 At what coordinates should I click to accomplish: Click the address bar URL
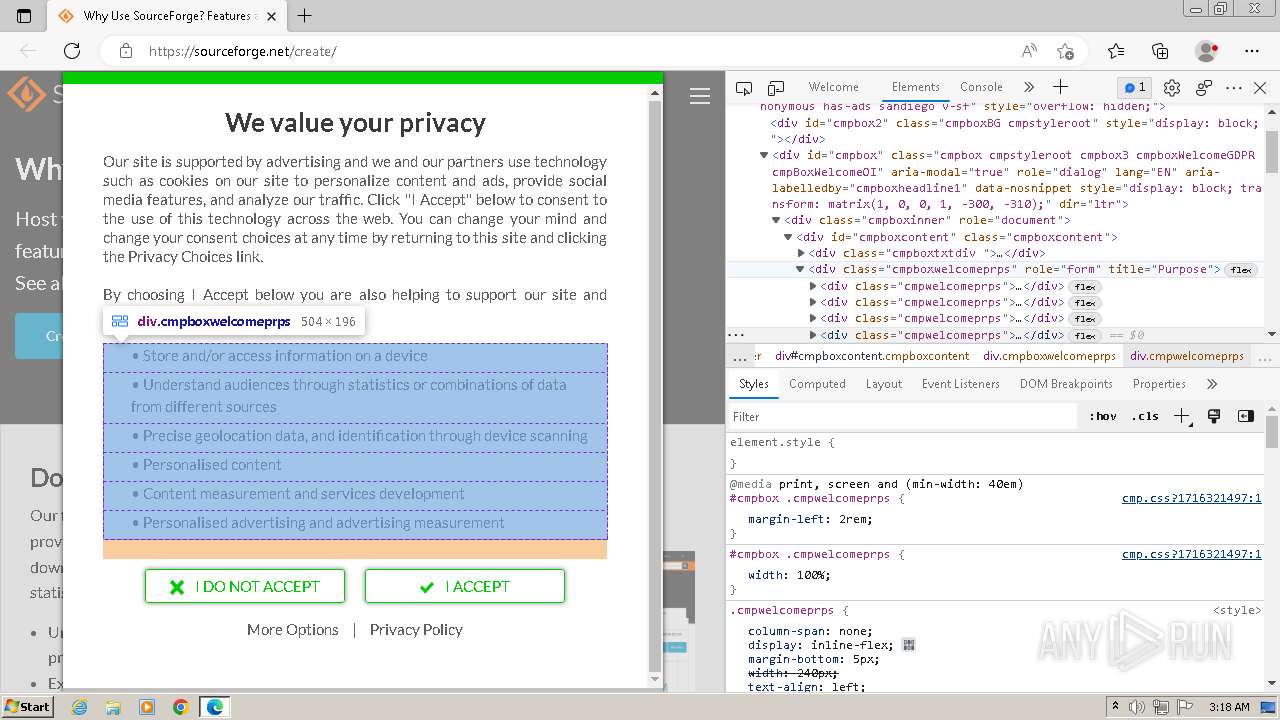(x=242, y=51)
